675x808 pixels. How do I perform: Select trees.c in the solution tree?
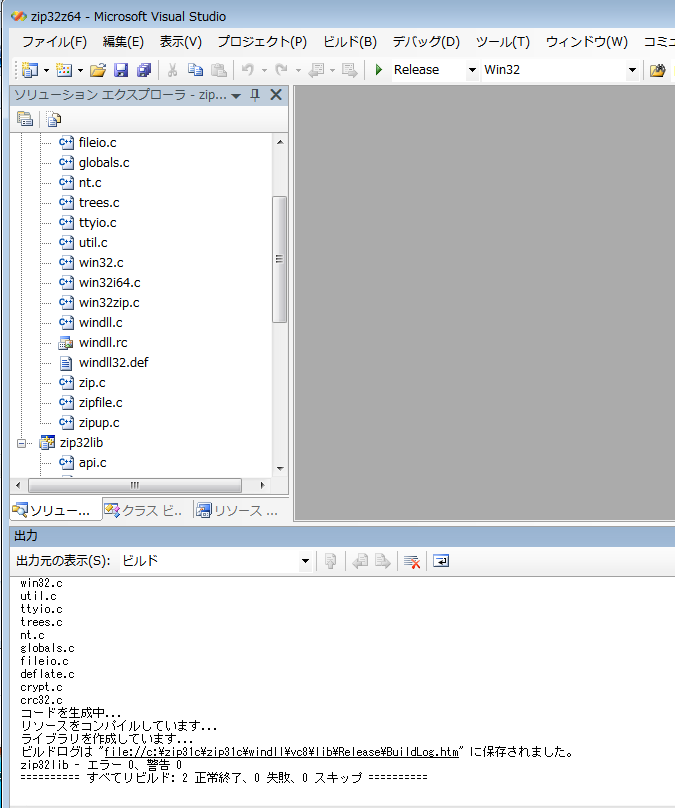click(x=99, y=203)
